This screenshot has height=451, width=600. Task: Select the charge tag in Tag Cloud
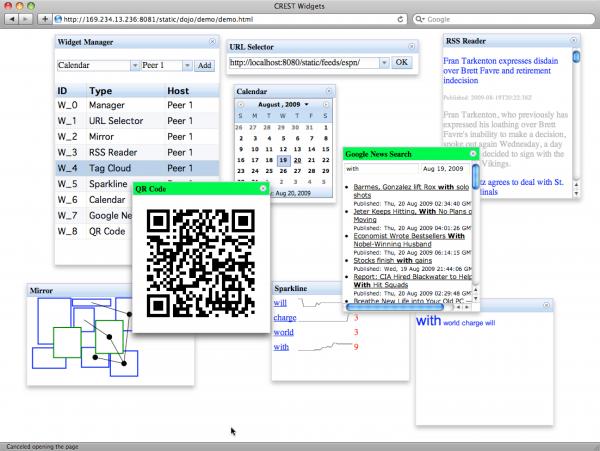(472, 323)
